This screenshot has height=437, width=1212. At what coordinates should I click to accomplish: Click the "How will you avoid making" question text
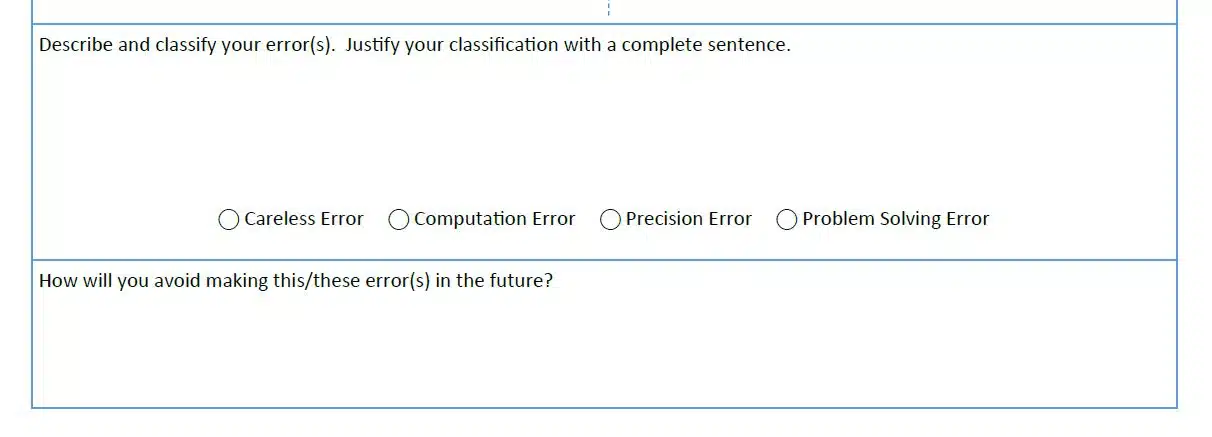(x=296, y=281)
